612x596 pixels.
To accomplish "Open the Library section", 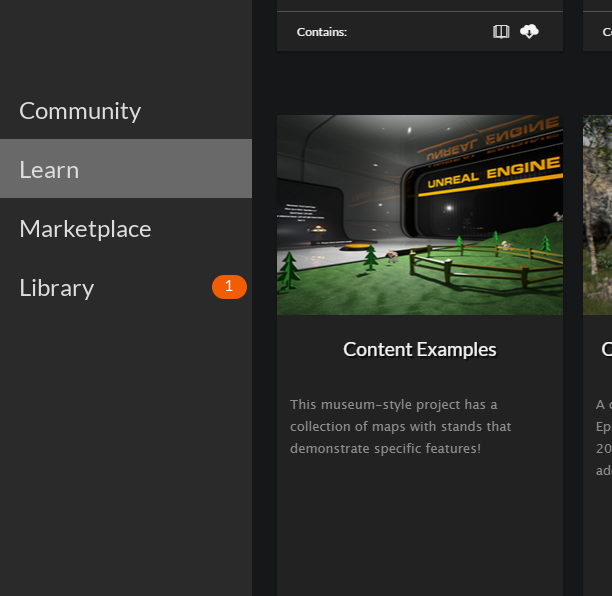I will (x=126, y=288).
